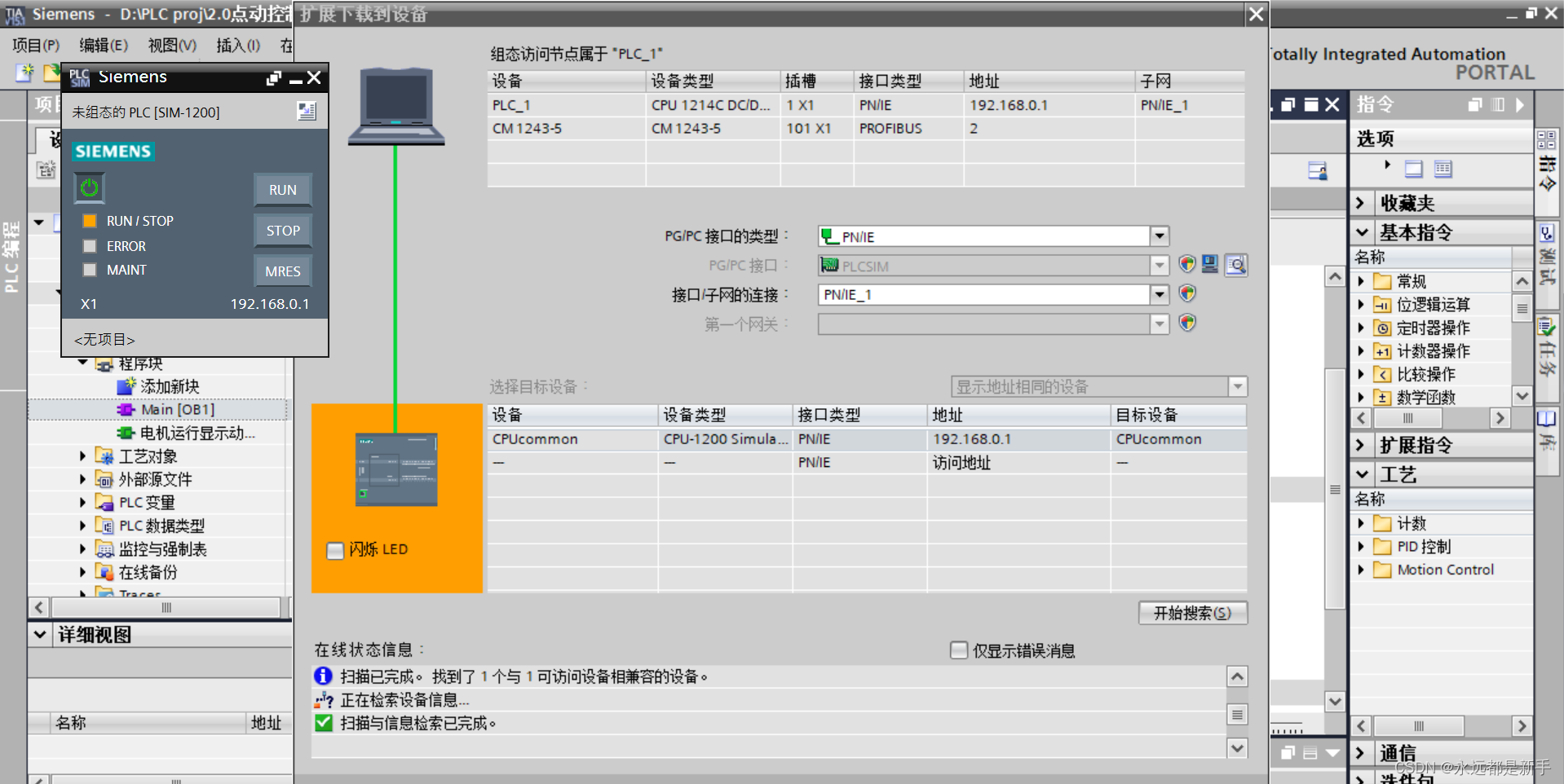The width and height of the screenshot is (1564, 784).
Task: Select PLC_1 row in configured nodes table
Action: tap(865, 105)
